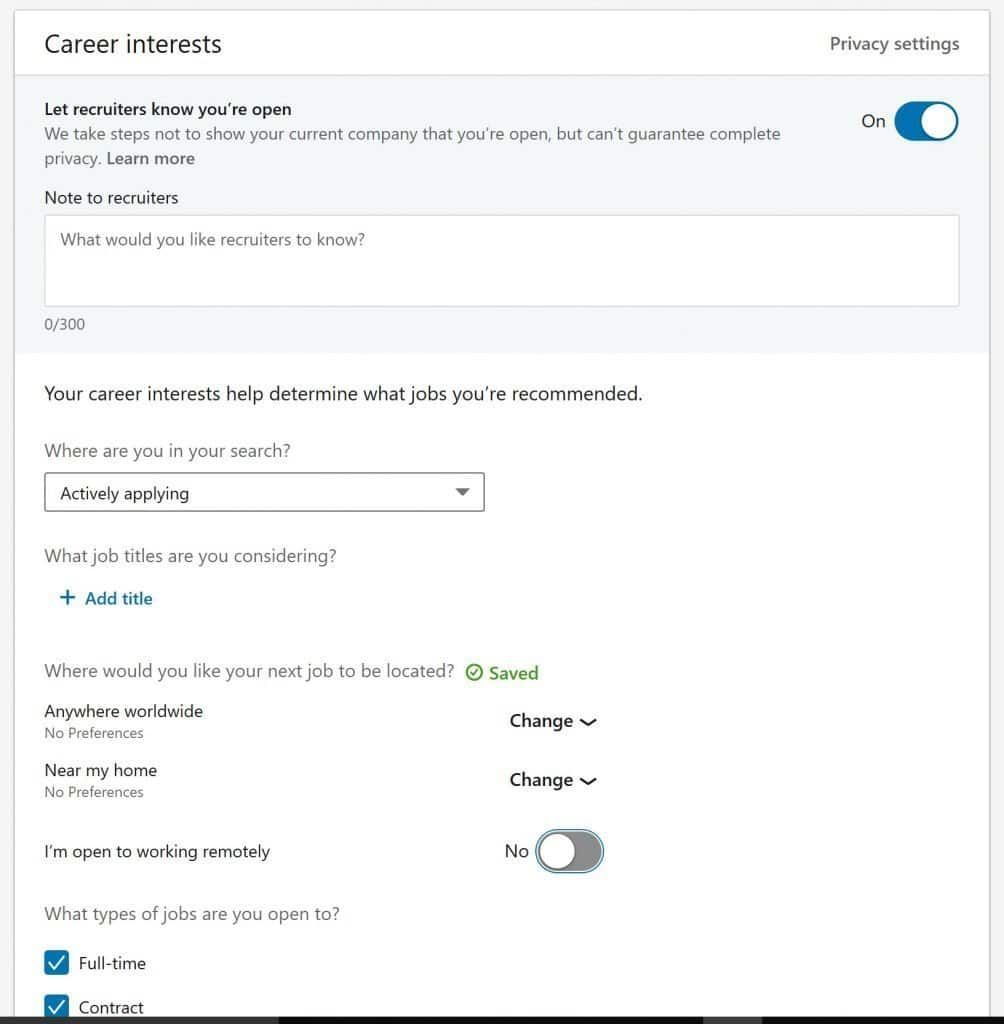Click the Career interests heading
This screenshot has width=1004, height=1024.
coord(133,44)
